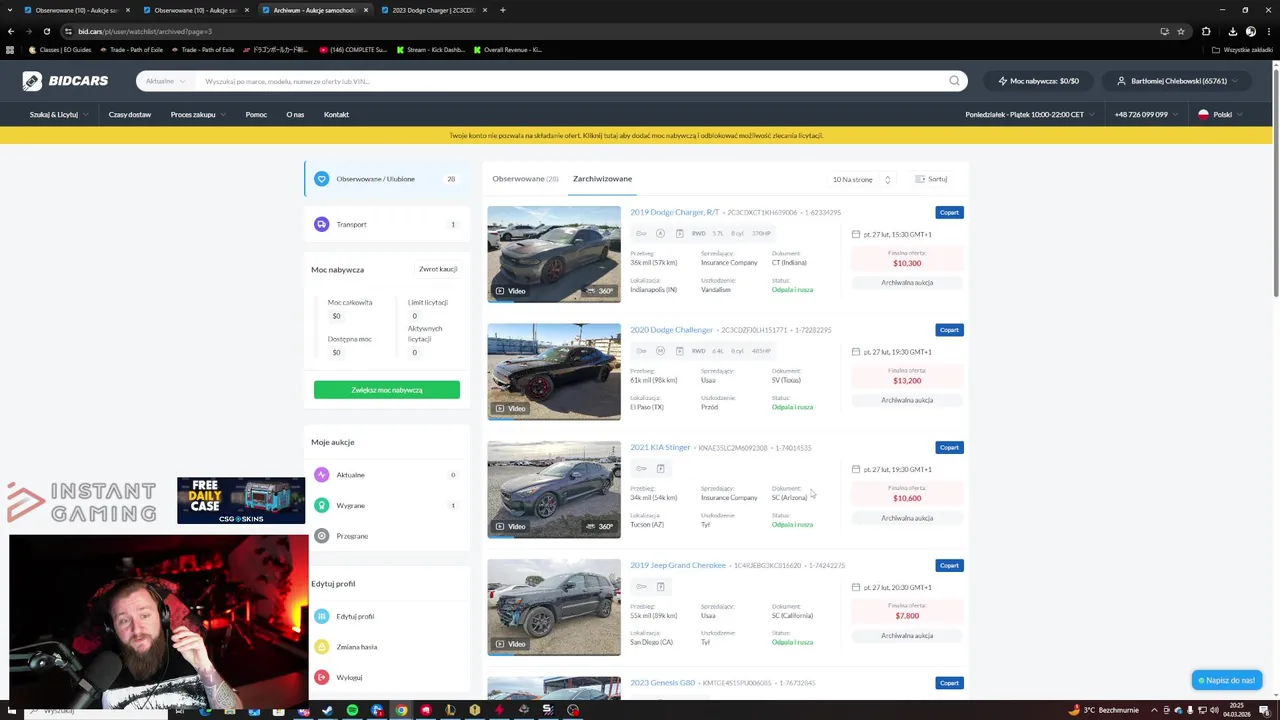This screenshot has height=720, width=1280.
Task: Open Video for the 2020 Dodge Challenger
Action: click(x=510, y=408)
